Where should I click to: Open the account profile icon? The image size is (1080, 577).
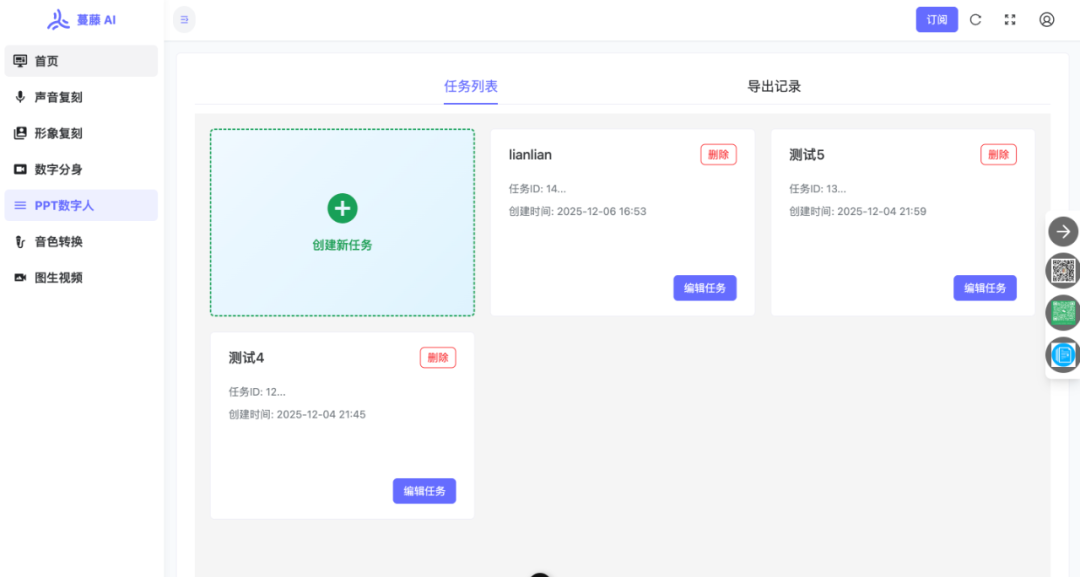pos(1045,19)
